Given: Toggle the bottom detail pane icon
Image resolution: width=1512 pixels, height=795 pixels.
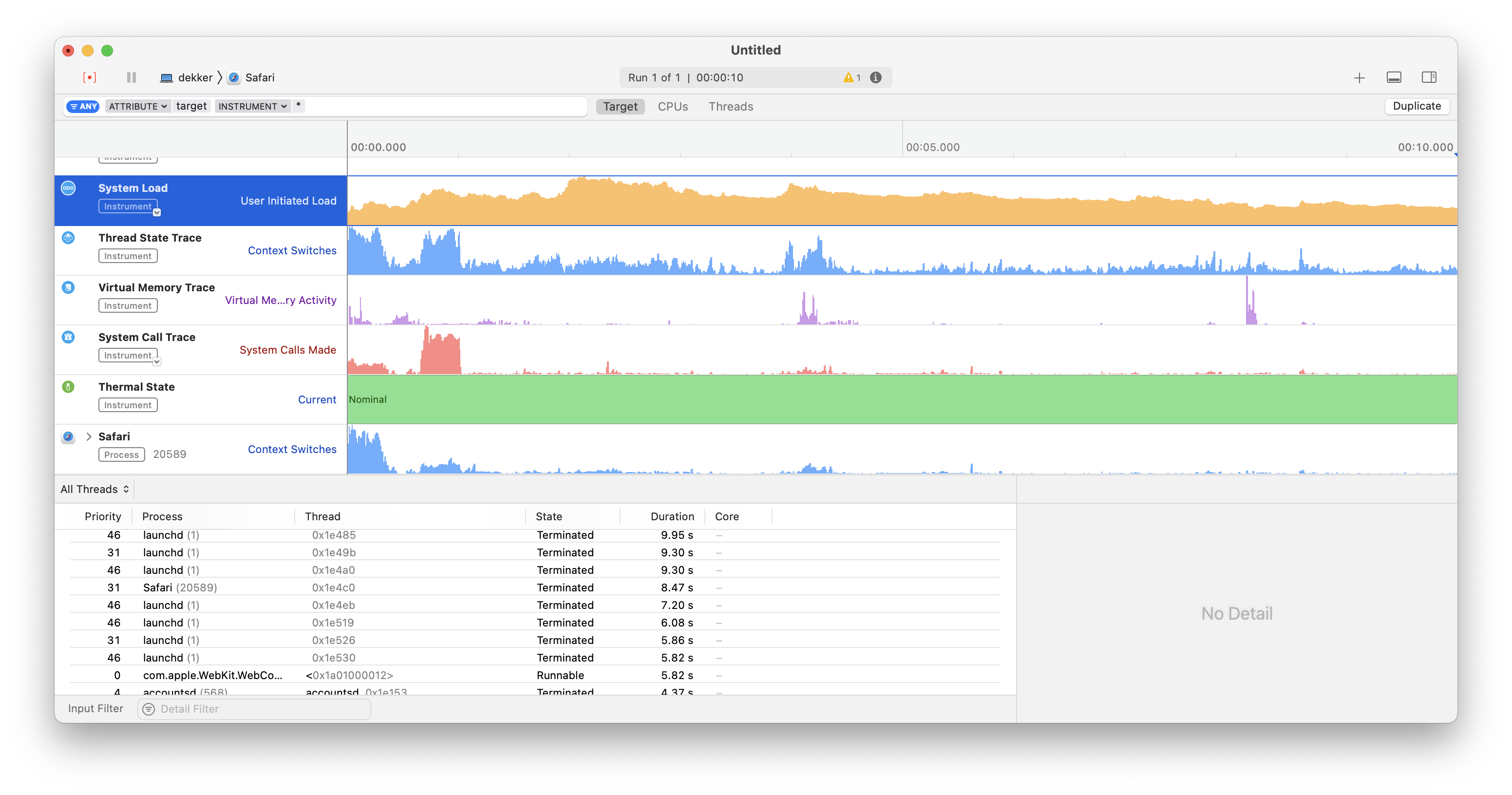Looking at the screenshot, I should tap(1394, 77).
